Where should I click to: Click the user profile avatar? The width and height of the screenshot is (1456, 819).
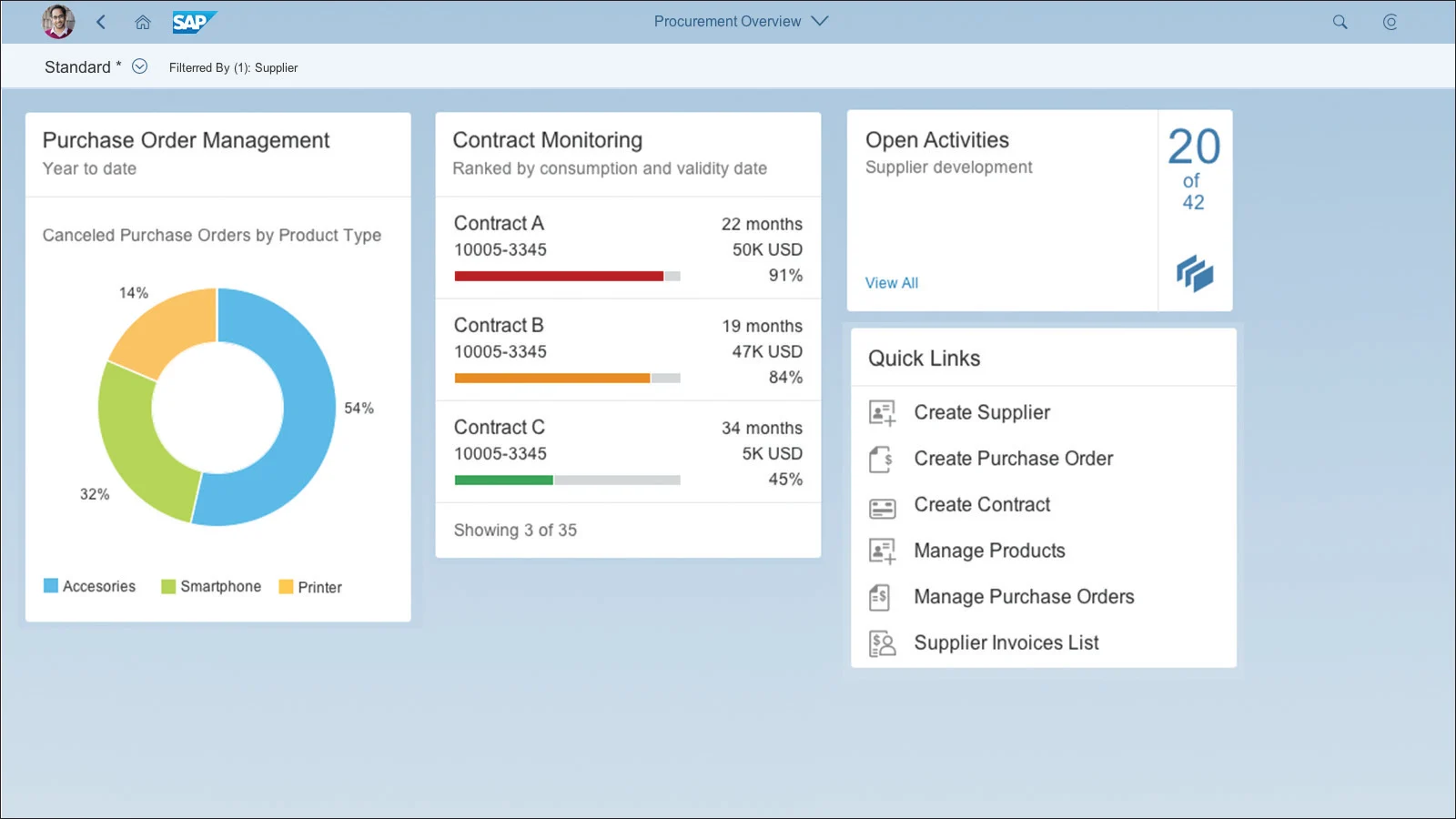(x=57, y=21)
